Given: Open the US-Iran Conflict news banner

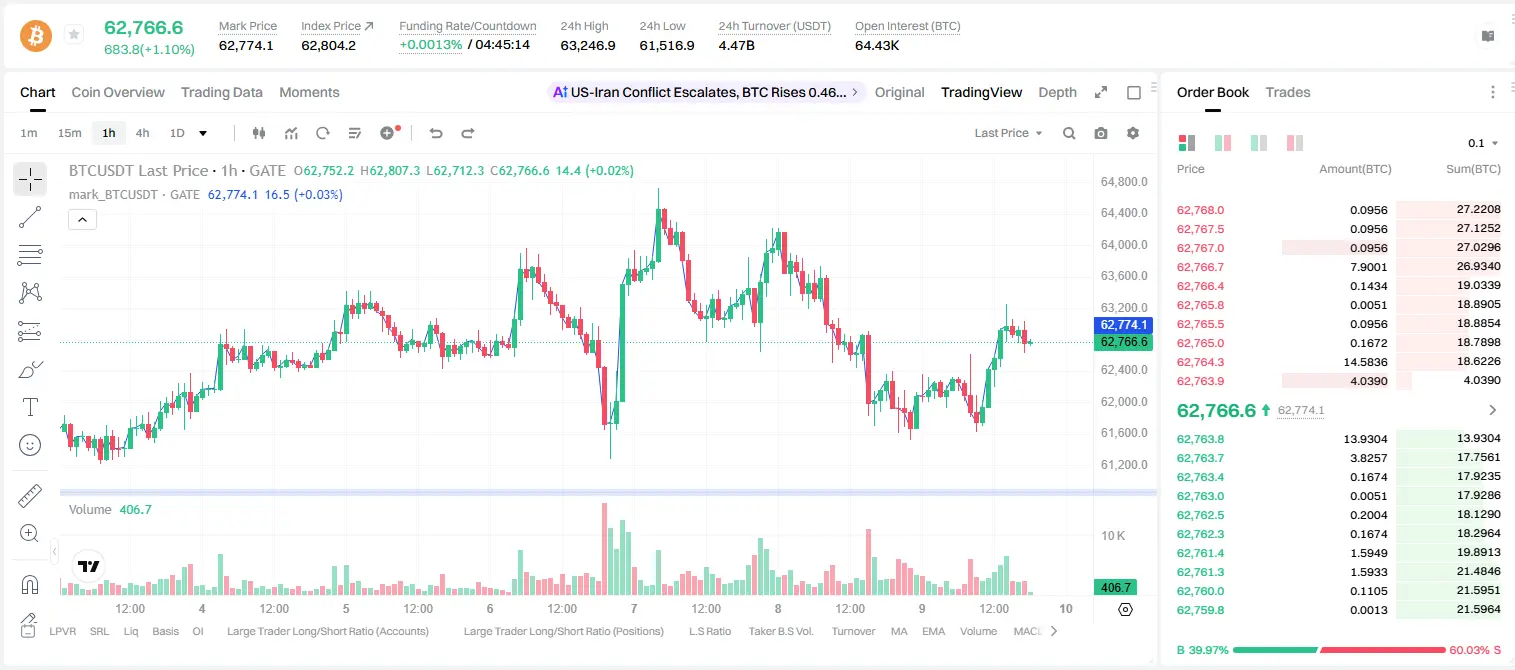Looking at the screenshot, I should click(704, 92).
